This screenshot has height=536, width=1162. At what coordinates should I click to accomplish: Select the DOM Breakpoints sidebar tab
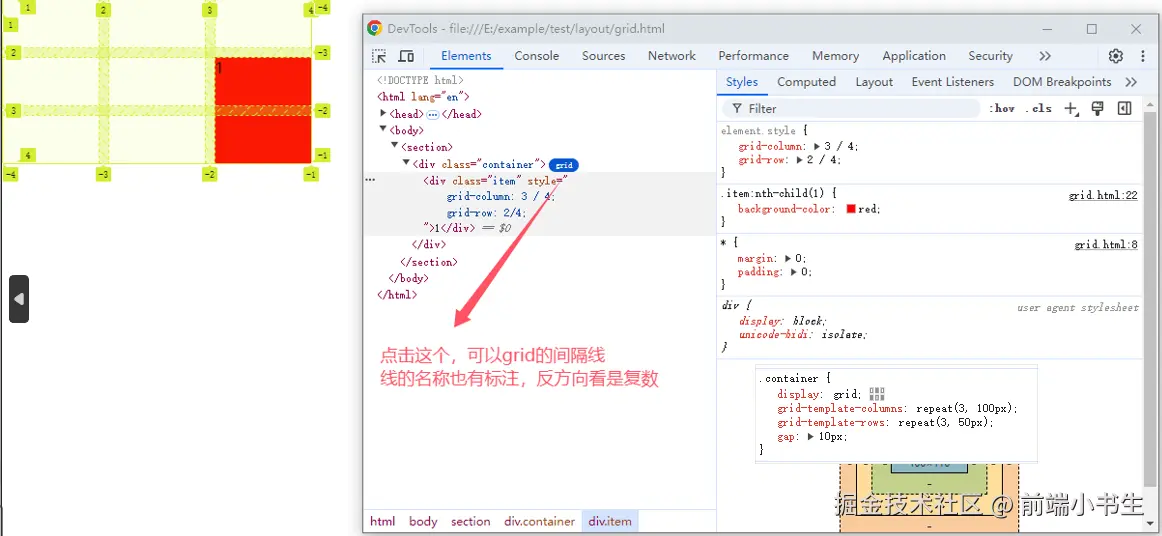tap(1062, 82)
